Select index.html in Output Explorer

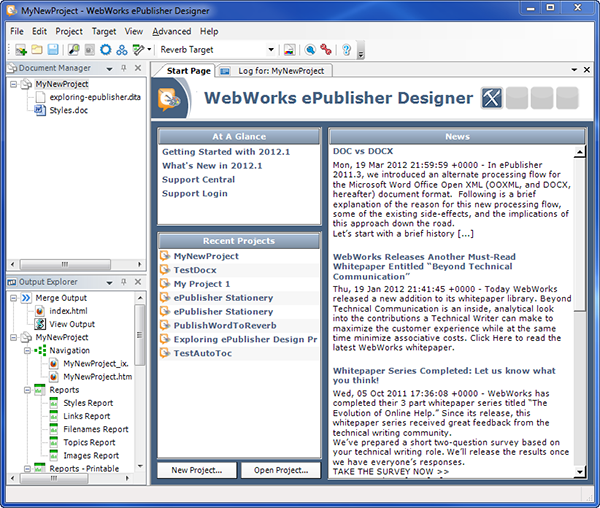coord(68,311)
